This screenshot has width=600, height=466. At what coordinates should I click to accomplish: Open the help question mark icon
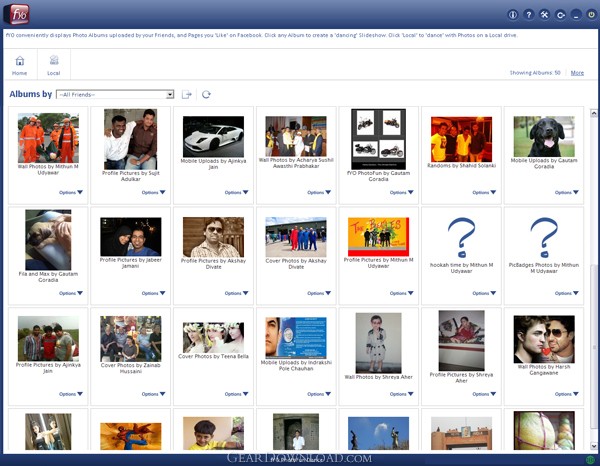tap(528, 15)
